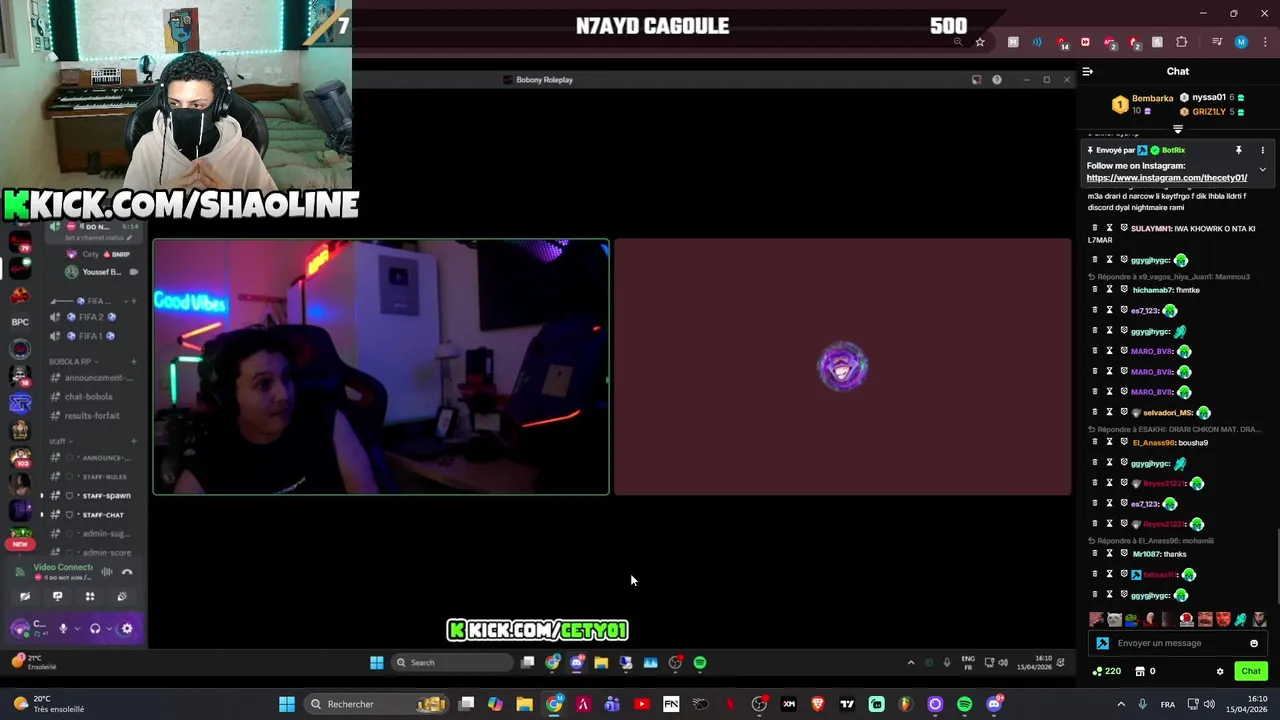Open browser profile avatar M
This screenshot has height=720, width=1280.
tap(1241, 42)
